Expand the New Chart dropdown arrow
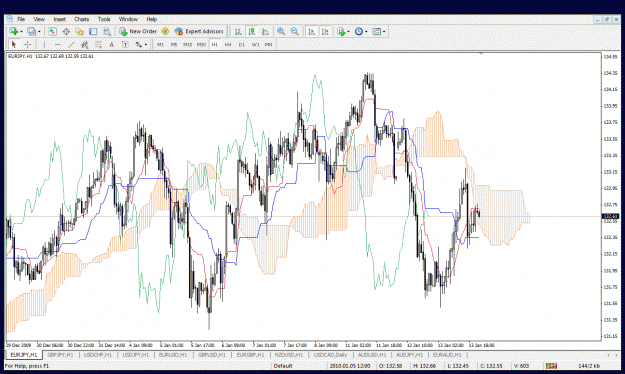The width and height of the screenshot is (625, 374). tap(21, 31)
